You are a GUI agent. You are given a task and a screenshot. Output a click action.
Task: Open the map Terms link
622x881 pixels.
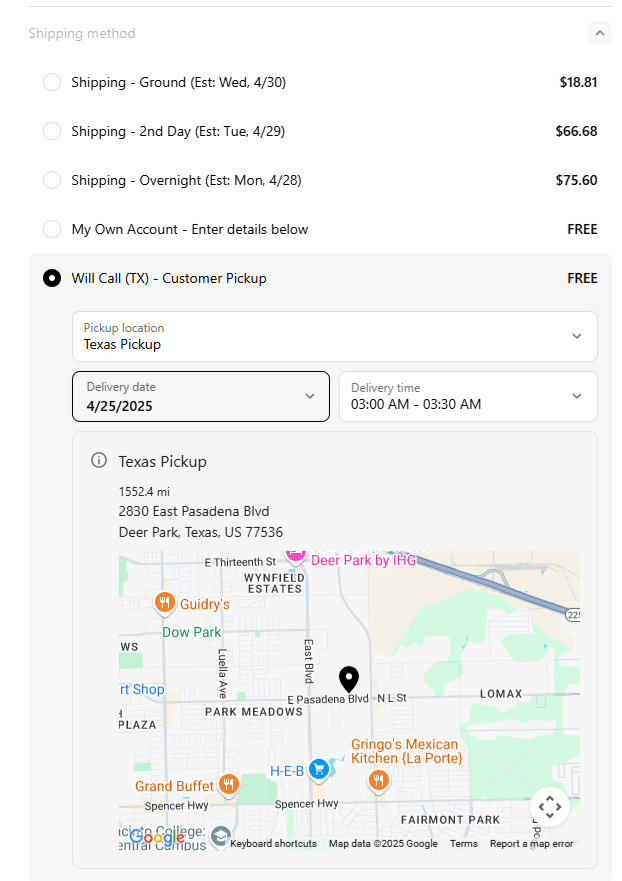[x=463, y=844]
